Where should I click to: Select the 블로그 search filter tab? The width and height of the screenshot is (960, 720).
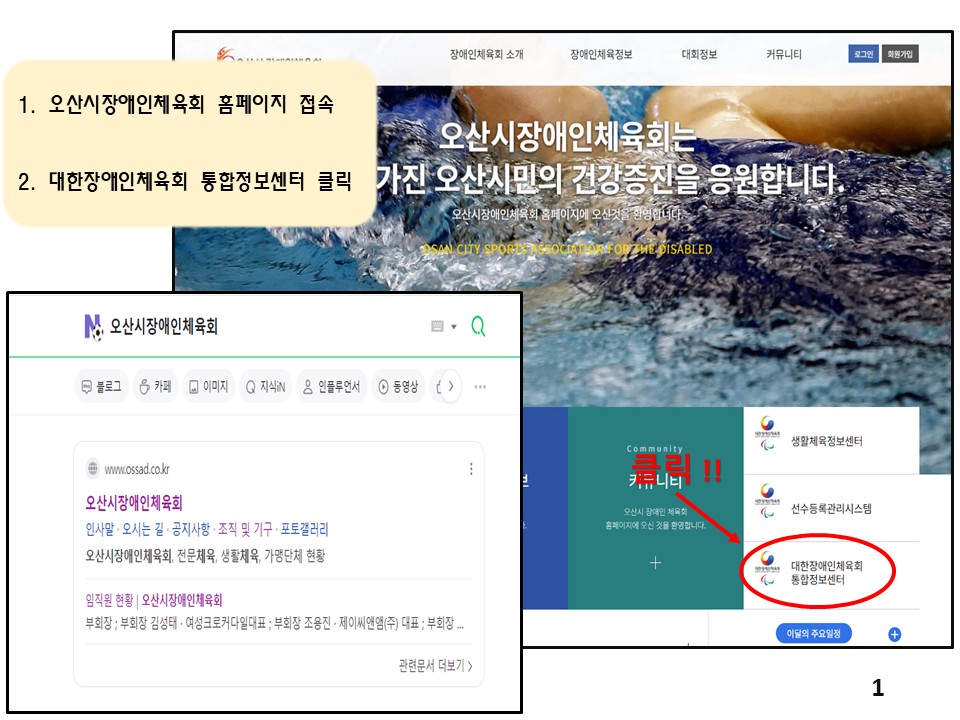102,387
